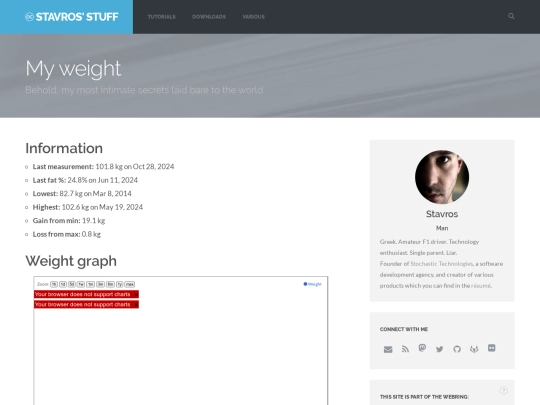Open the Mastodon profile icon

pos(422,348)
